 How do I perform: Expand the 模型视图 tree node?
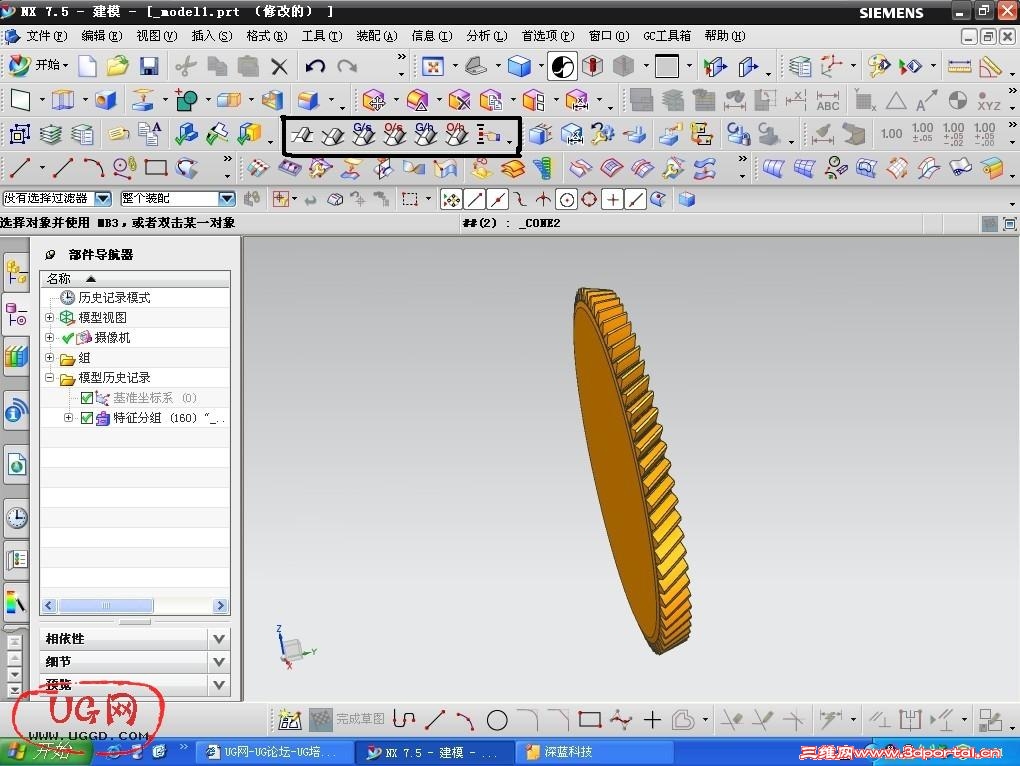coord(49,317)
